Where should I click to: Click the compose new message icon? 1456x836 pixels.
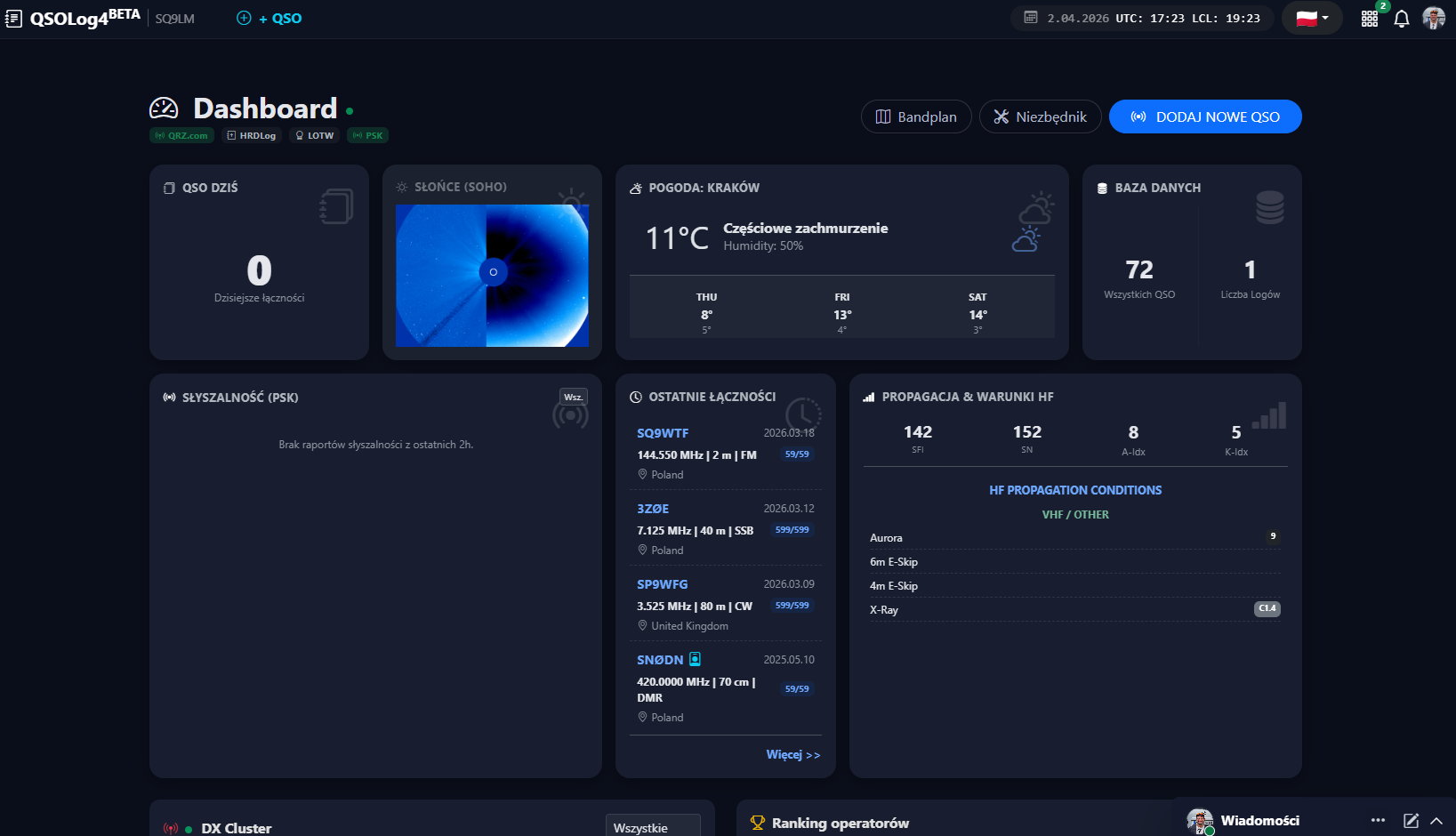1411,821
